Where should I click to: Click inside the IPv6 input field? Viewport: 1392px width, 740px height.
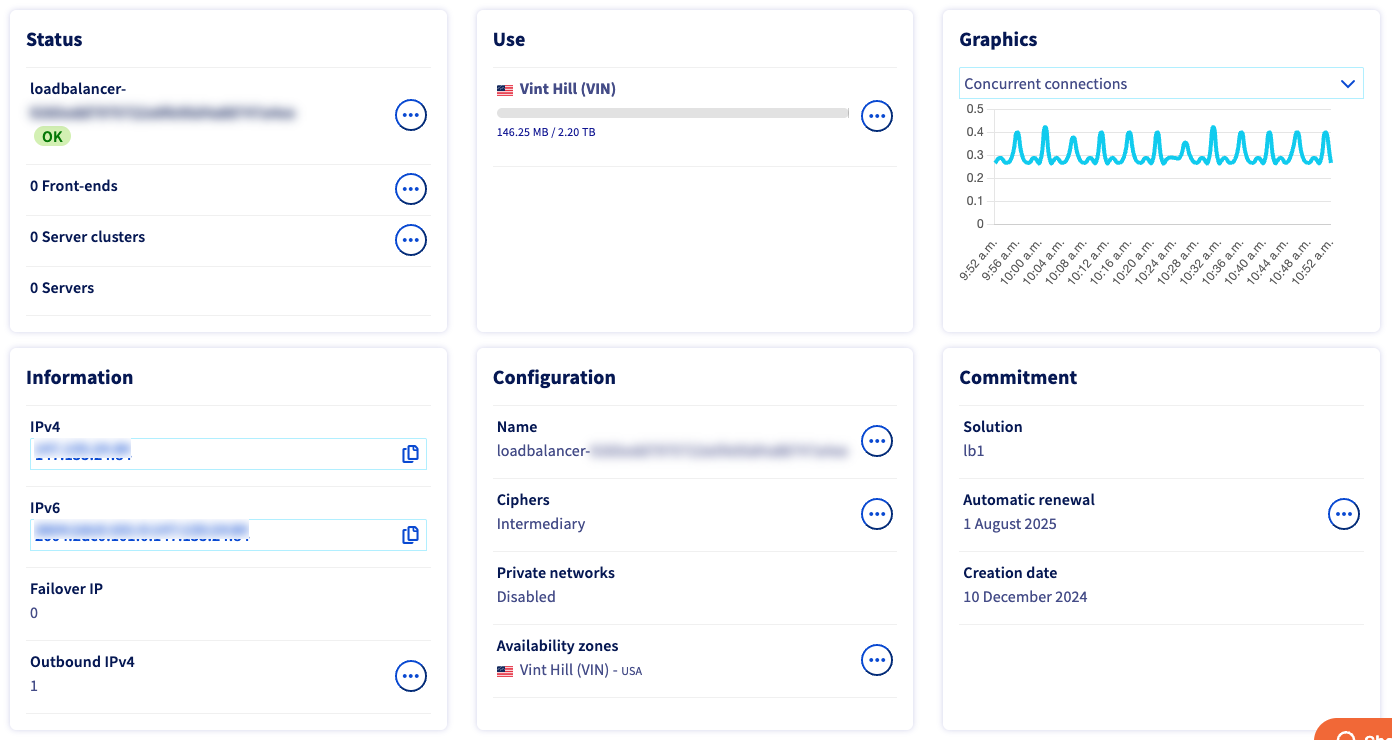click(x=200, y=534)
